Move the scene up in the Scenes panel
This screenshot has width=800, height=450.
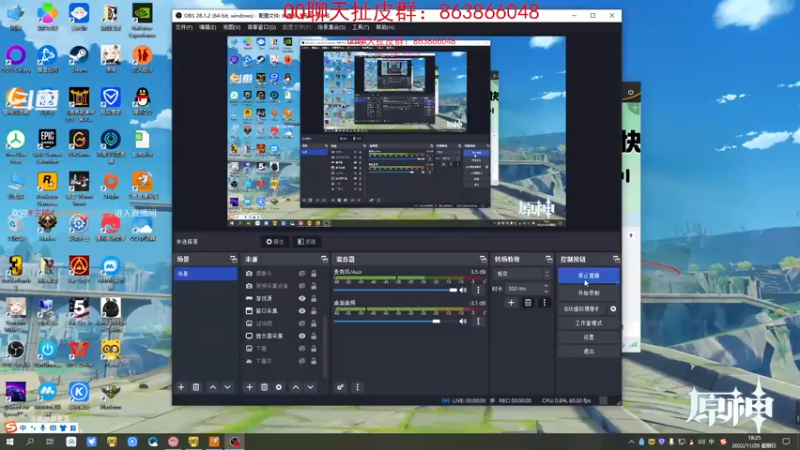tap(213, 387)
